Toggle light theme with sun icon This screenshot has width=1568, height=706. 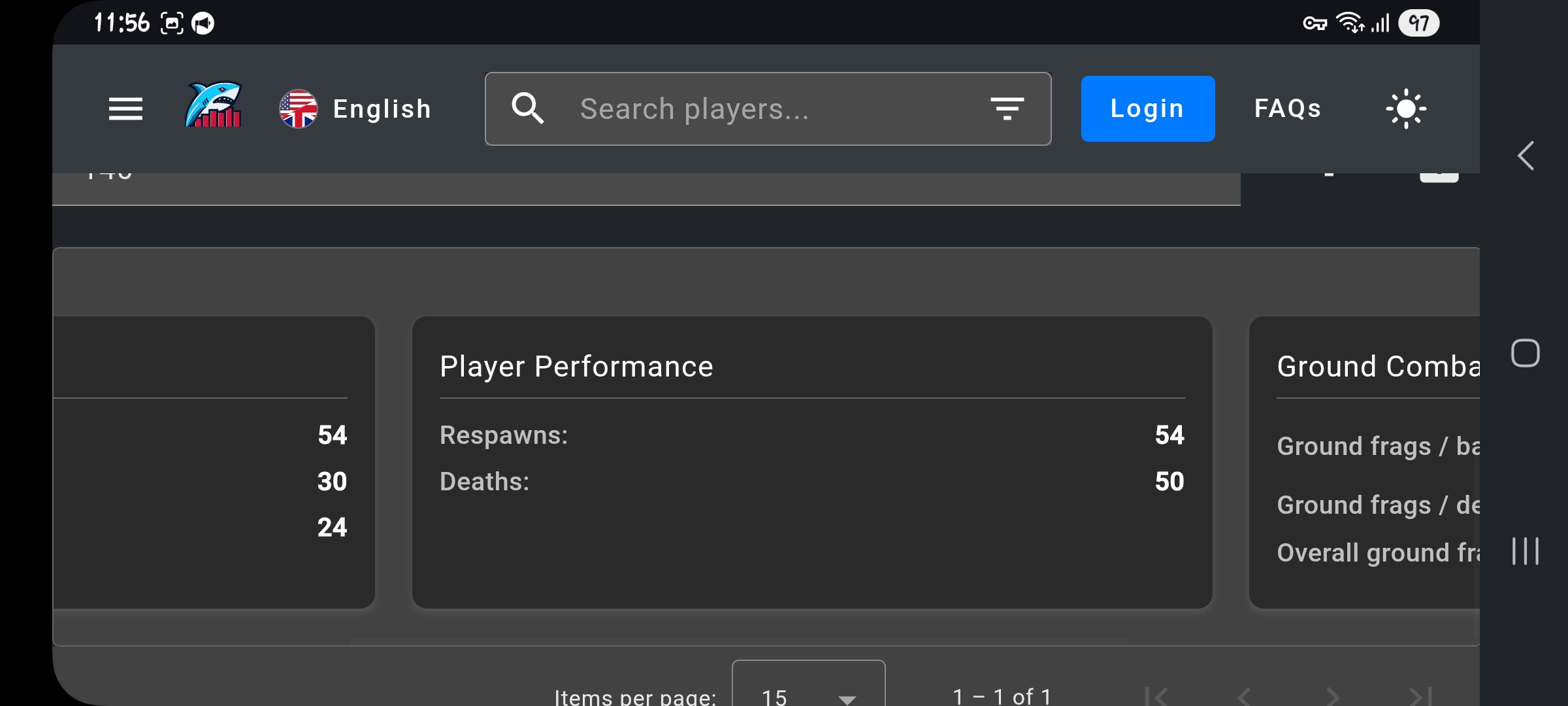[x=1406, y=109]
